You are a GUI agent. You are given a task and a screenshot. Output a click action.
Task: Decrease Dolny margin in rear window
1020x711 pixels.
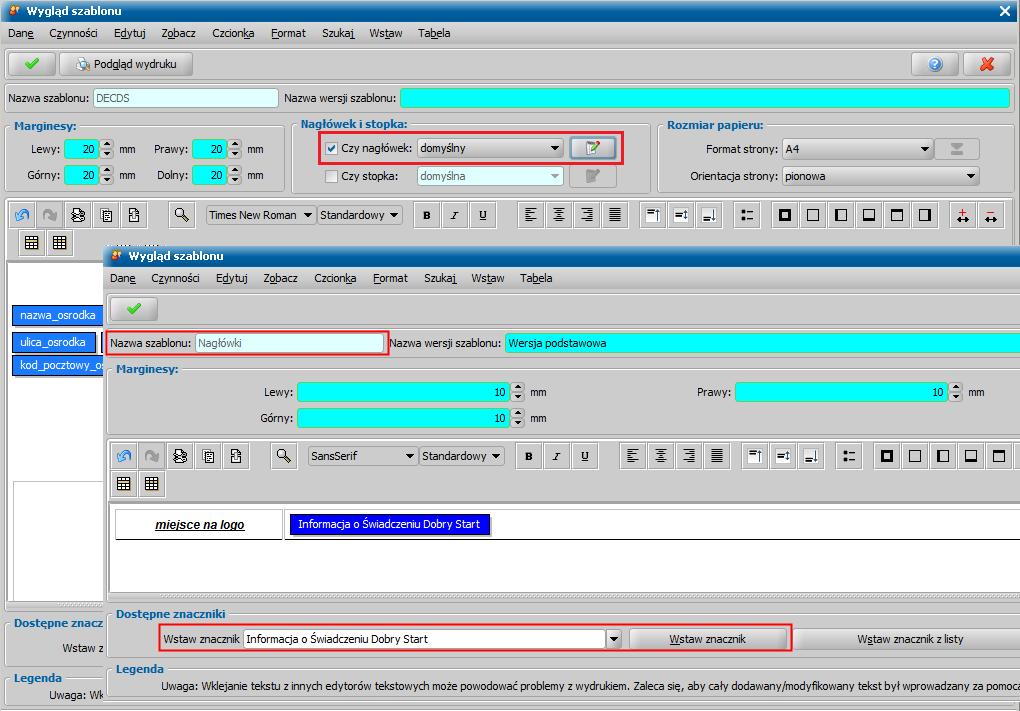point(235,180)
